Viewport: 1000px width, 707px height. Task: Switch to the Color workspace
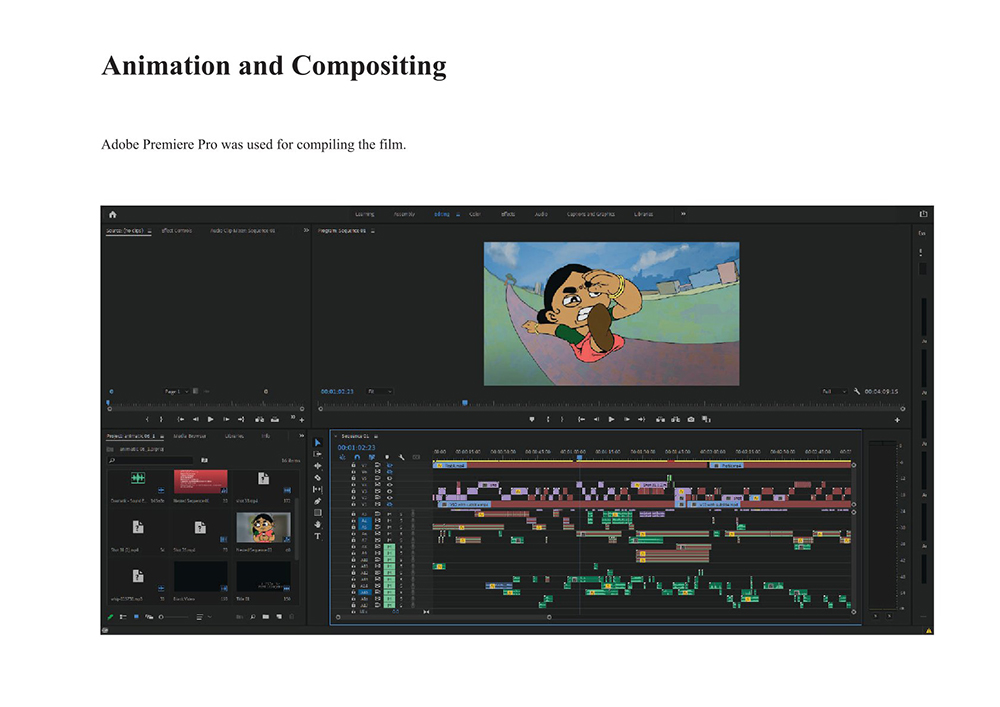[474, 214]
